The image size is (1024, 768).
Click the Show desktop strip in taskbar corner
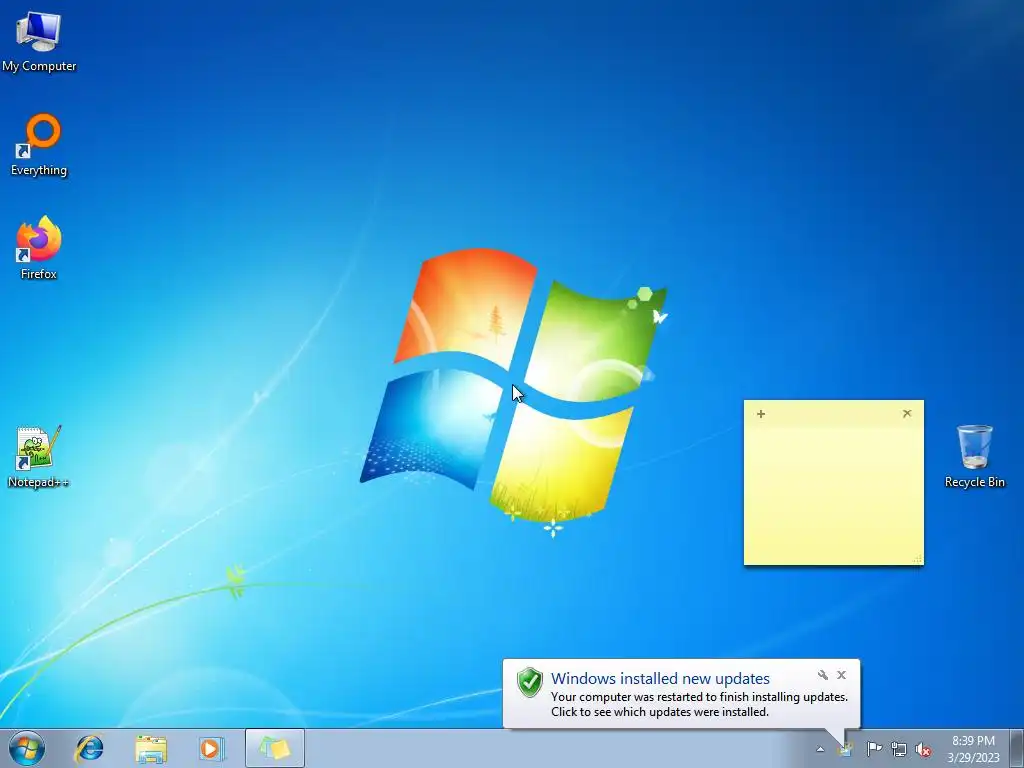pyautogui.click(x=1017, y=748)
